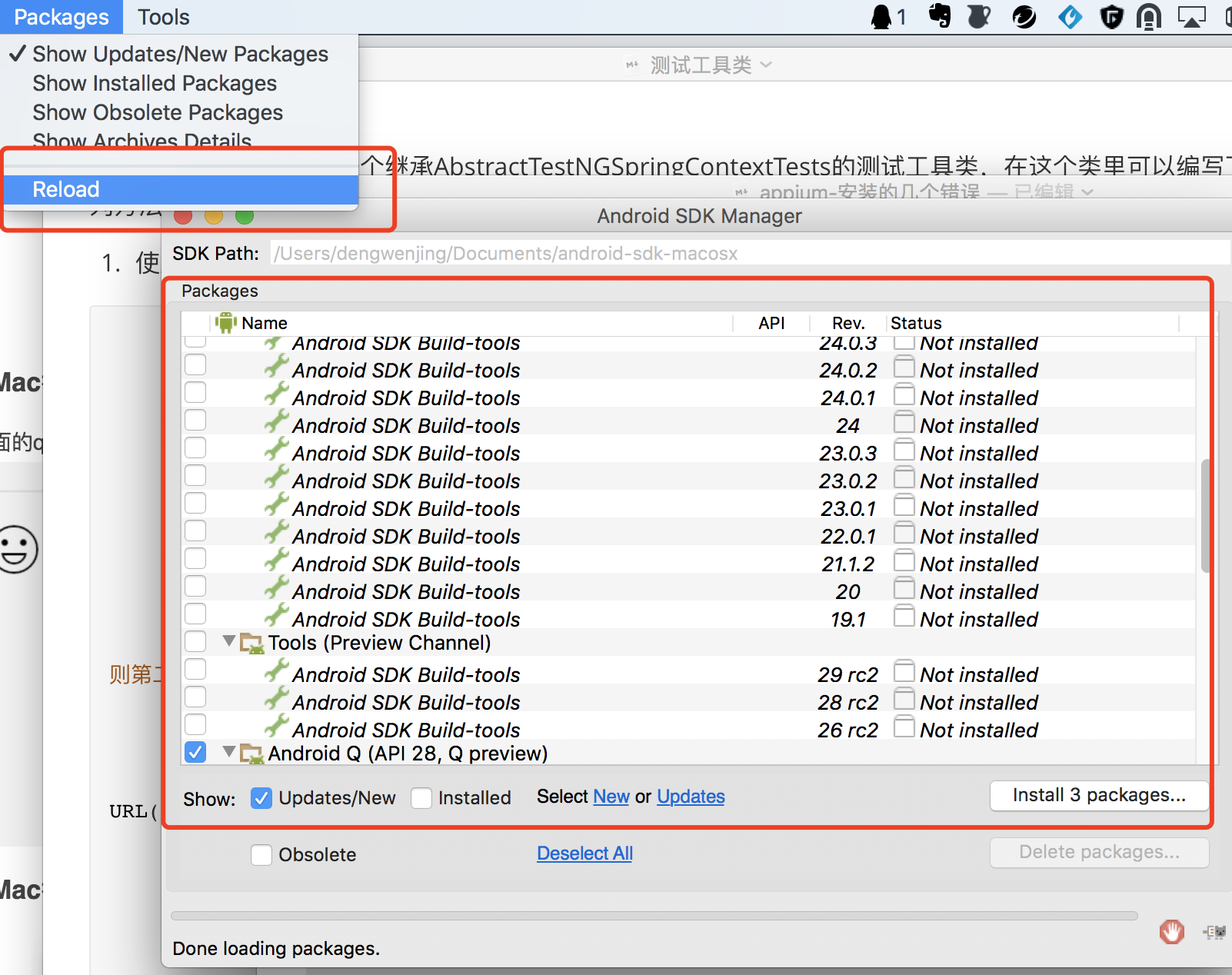Click the status icon for Build-tools 23.0.1

[x=904, y=507]
